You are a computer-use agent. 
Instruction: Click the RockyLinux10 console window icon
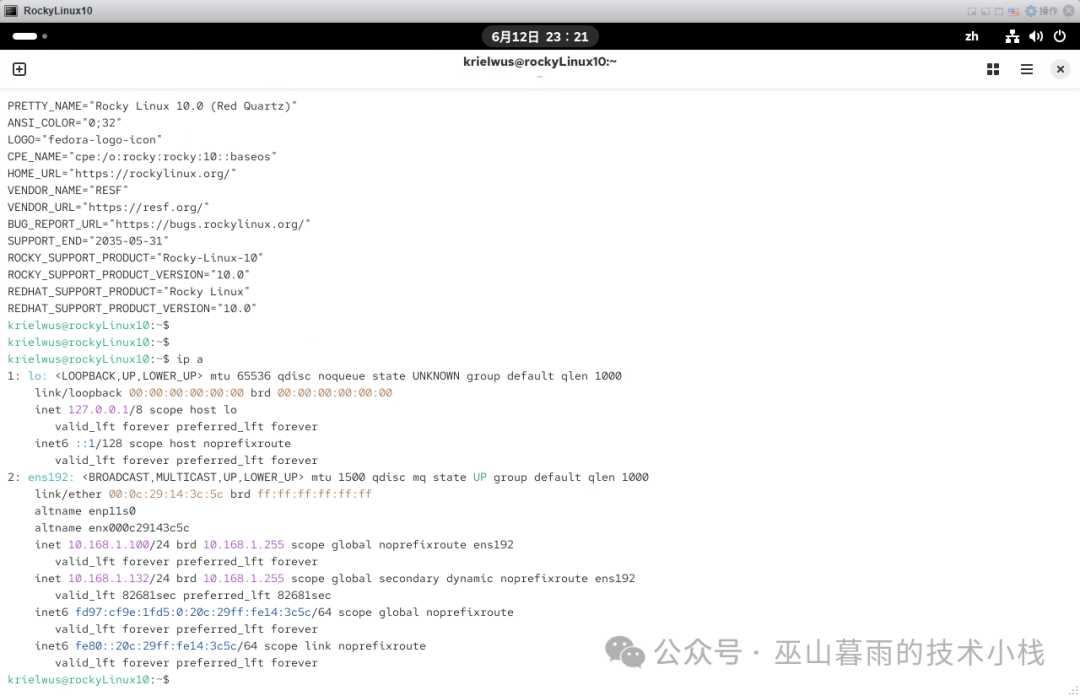tap(11, 11)
